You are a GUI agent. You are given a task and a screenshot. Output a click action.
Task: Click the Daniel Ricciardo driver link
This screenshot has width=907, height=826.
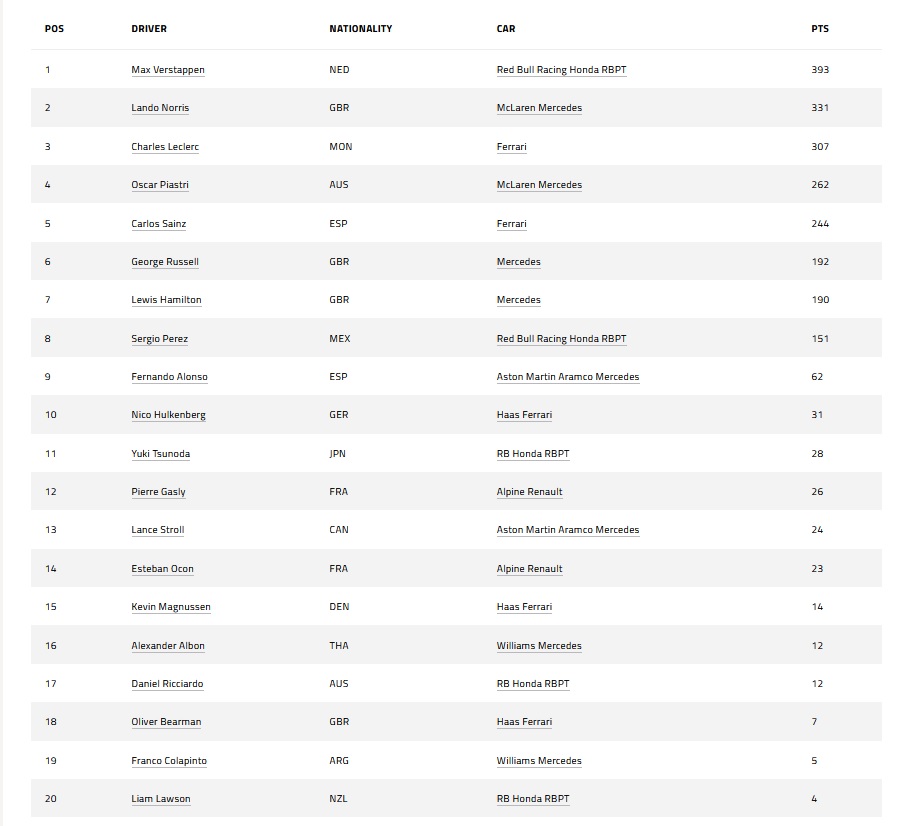click(x=168, y=684)
